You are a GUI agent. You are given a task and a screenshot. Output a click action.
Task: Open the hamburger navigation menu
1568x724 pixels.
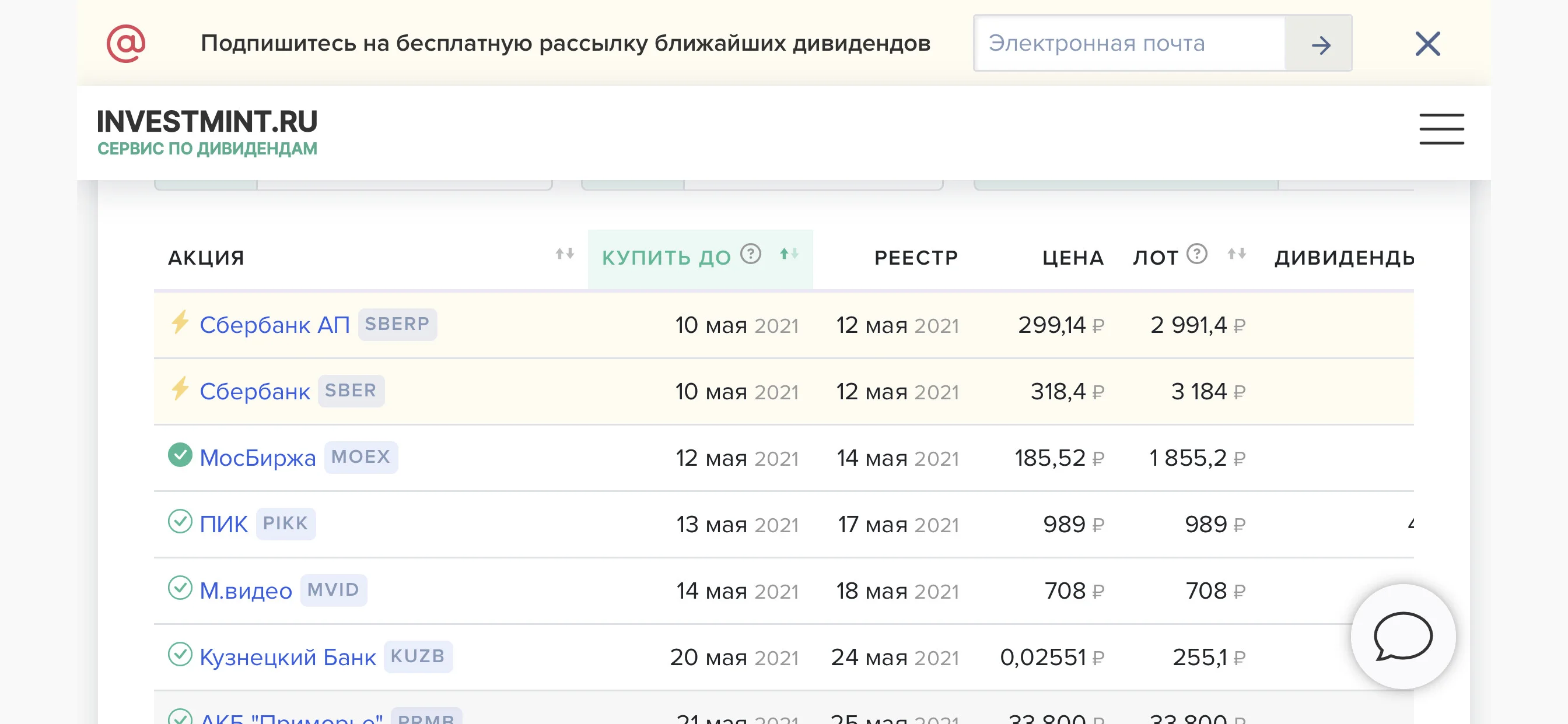click(x=1441, y=128)
